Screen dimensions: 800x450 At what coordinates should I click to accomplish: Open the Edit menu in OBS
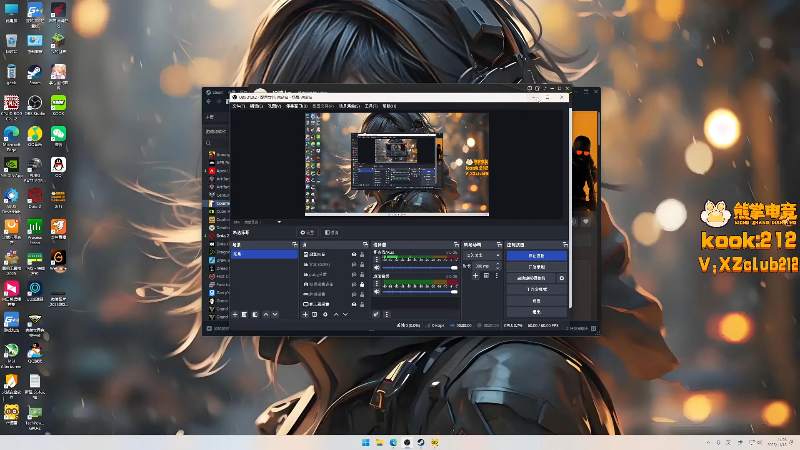click(x=256, y=106)
